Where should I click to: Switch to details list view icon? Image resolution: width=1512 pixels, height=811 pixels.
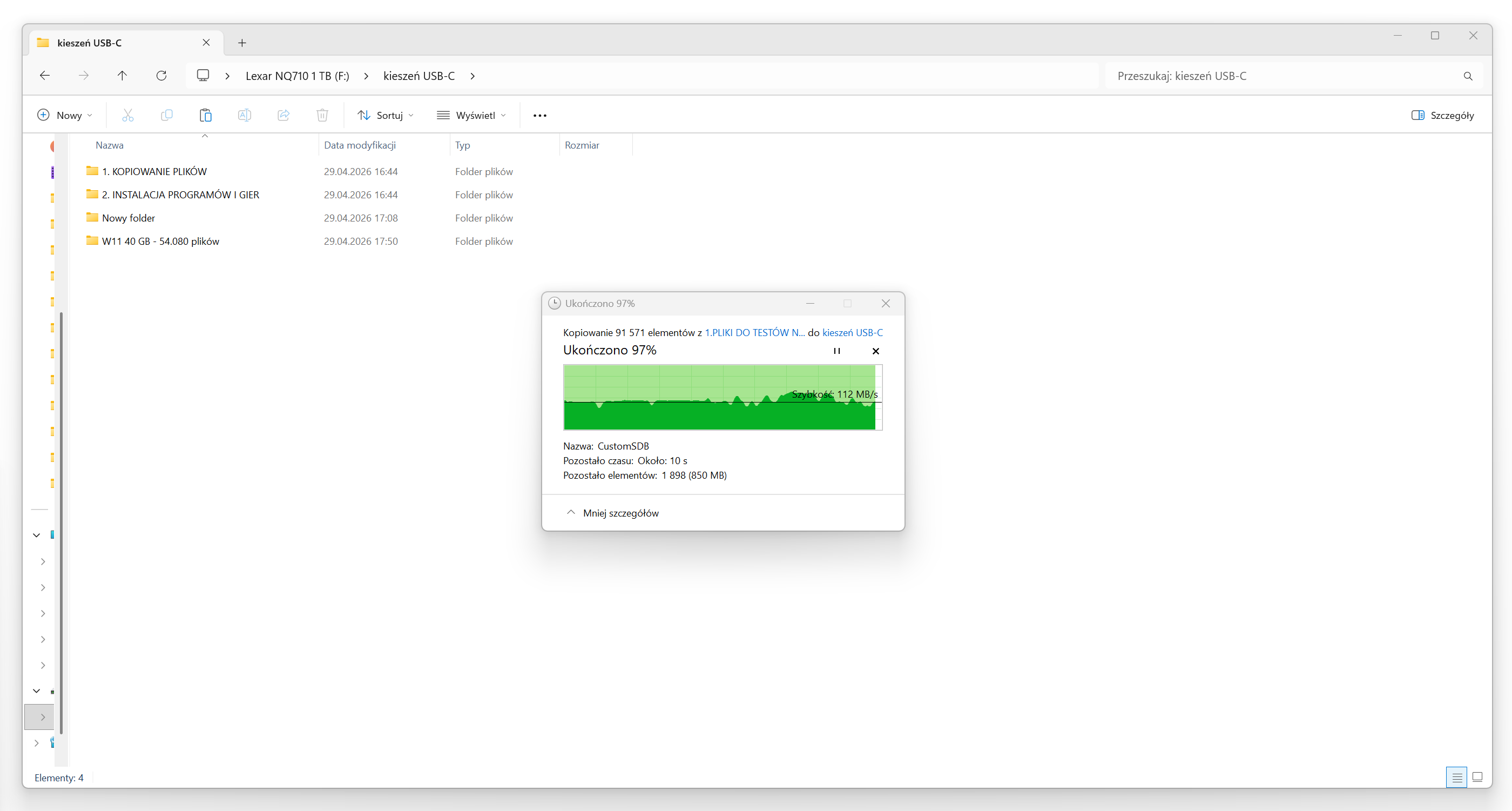coord(1456,778)
